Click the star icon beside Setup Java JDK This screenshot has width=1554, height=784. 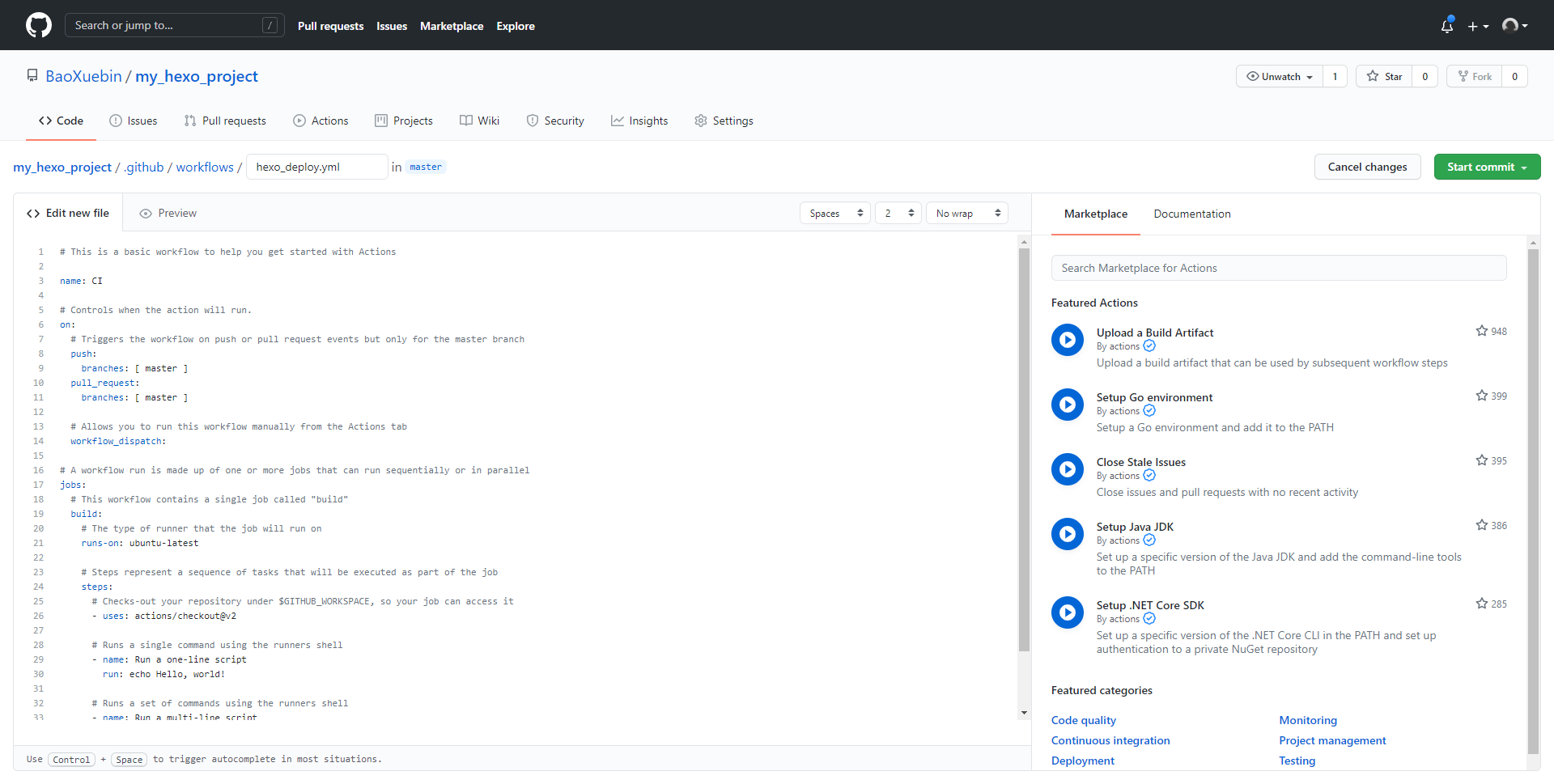(1481, 525)
